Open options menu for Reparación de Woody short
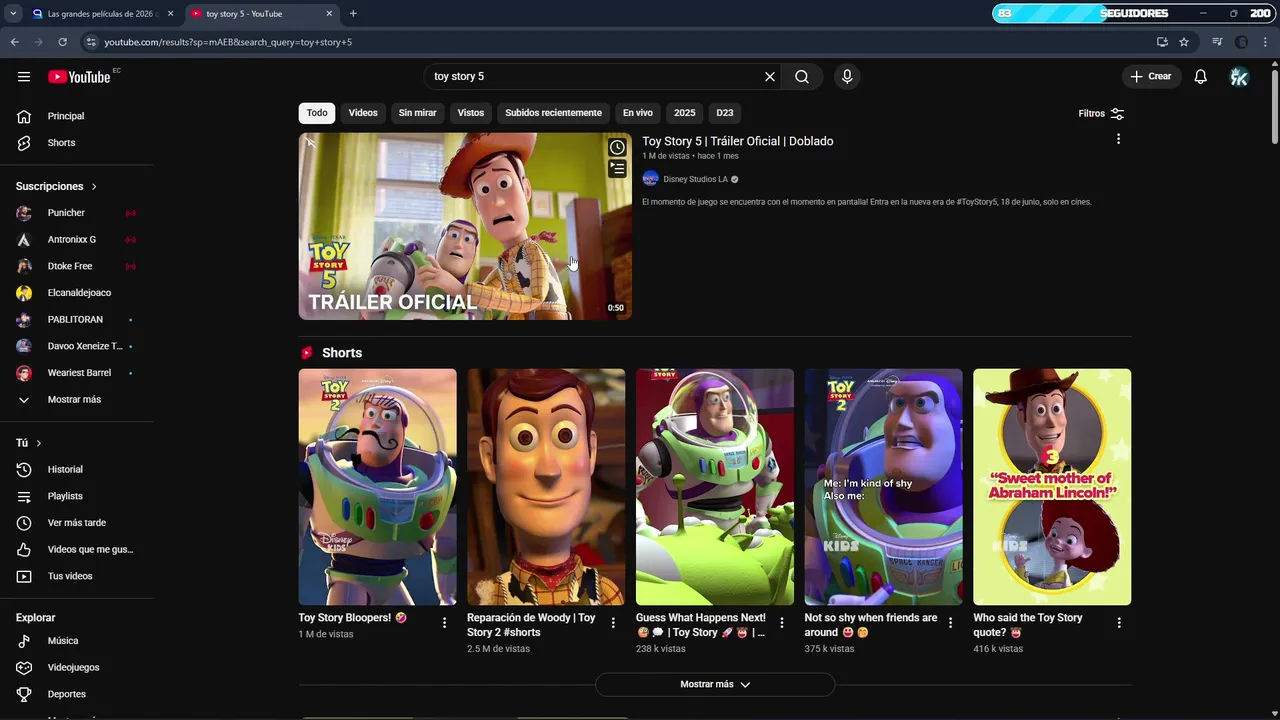This screenshot has width=1280, height=720. (614, 623)
